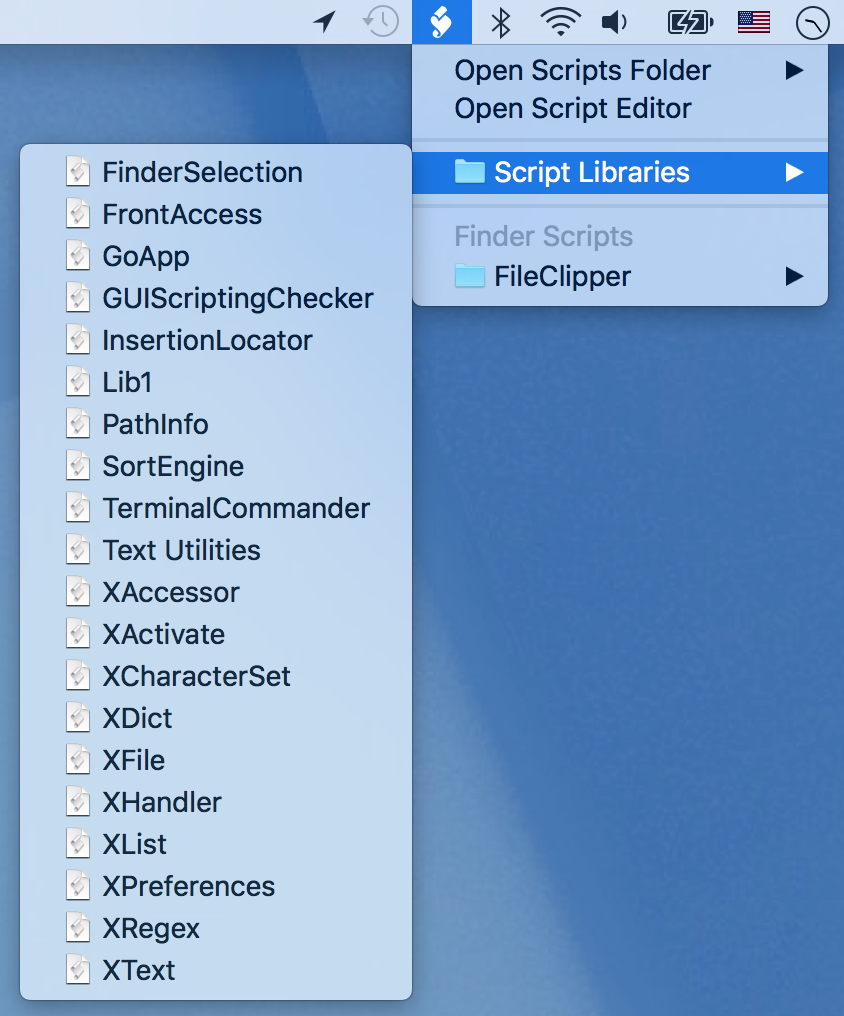Choose the TerminalCommander script
The width and height of the screenshot is (844, 1016).
pos(236,508)
